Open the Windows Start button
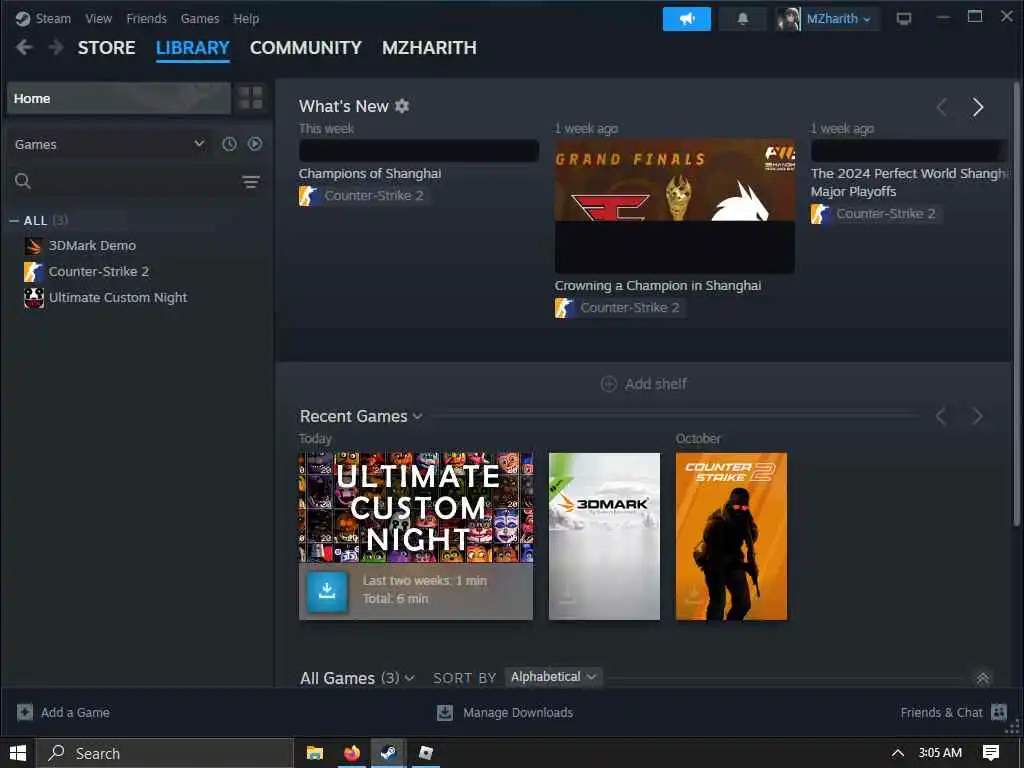The height and width of the screenshot is (768, 1024). coord(18,753)
